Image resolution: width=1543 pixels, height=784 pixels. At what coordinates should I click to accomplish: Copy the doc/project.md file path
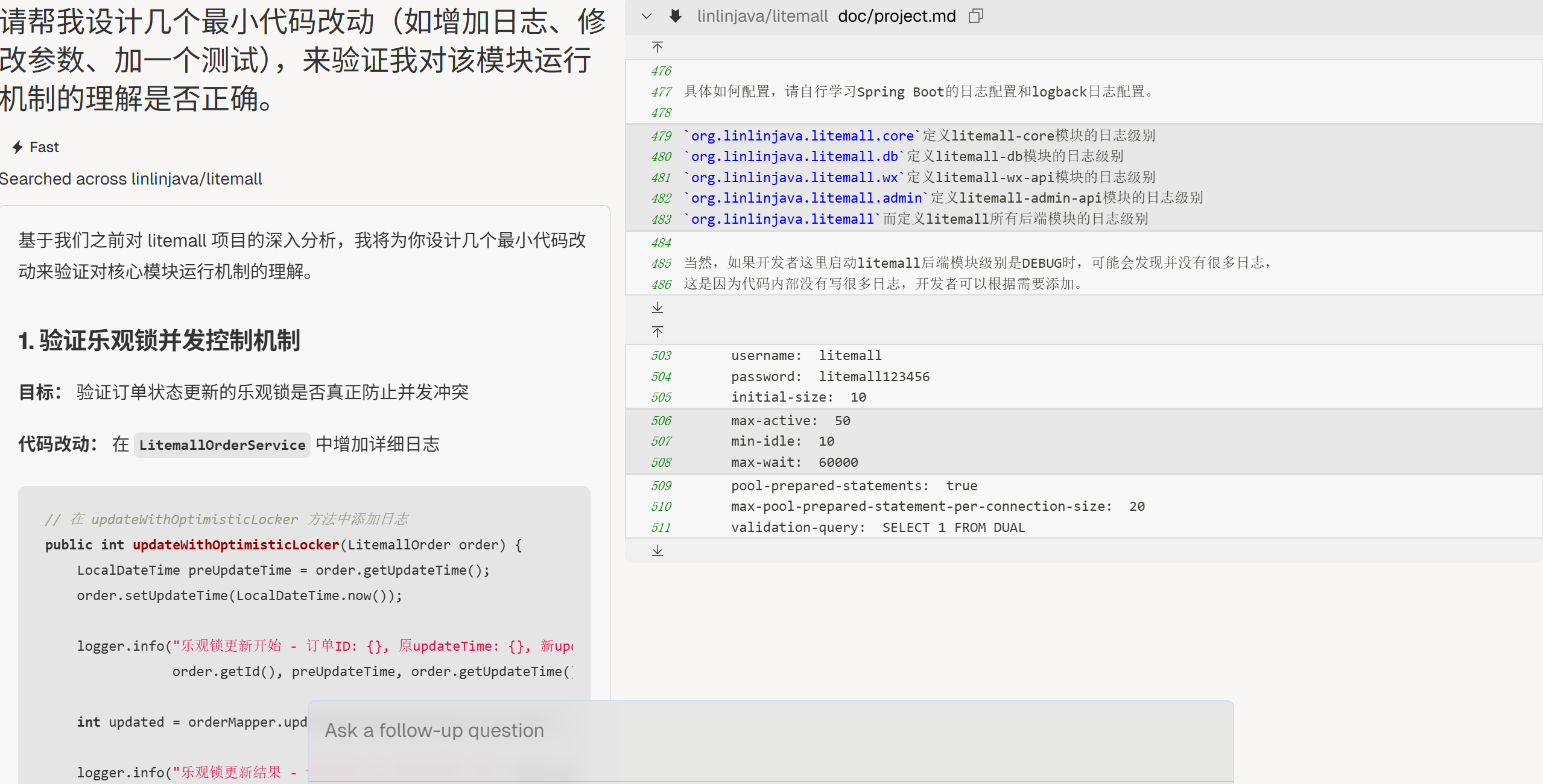coord(975,16)
